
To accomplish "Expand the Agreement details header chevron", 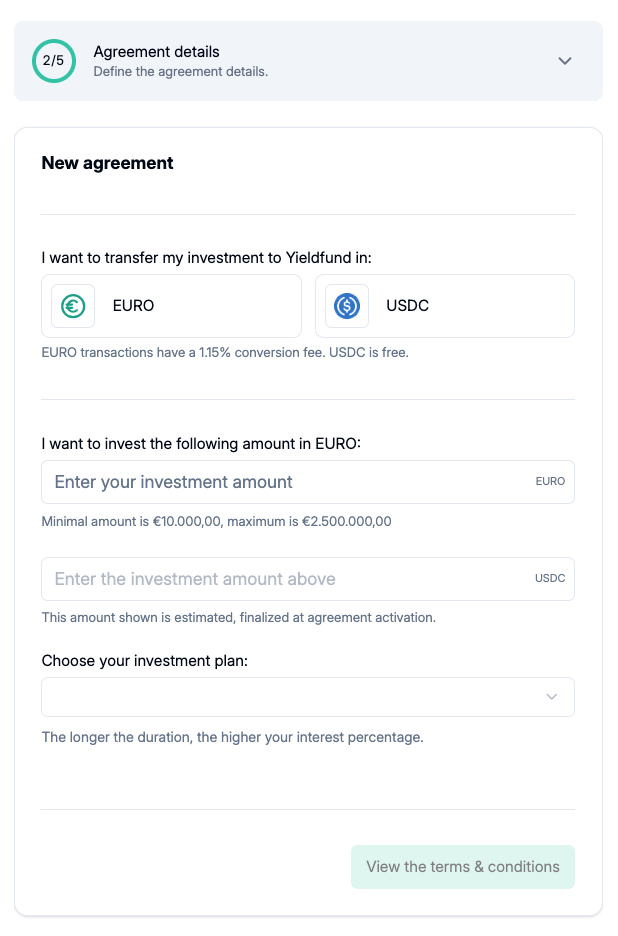I will tap(565, 61).
